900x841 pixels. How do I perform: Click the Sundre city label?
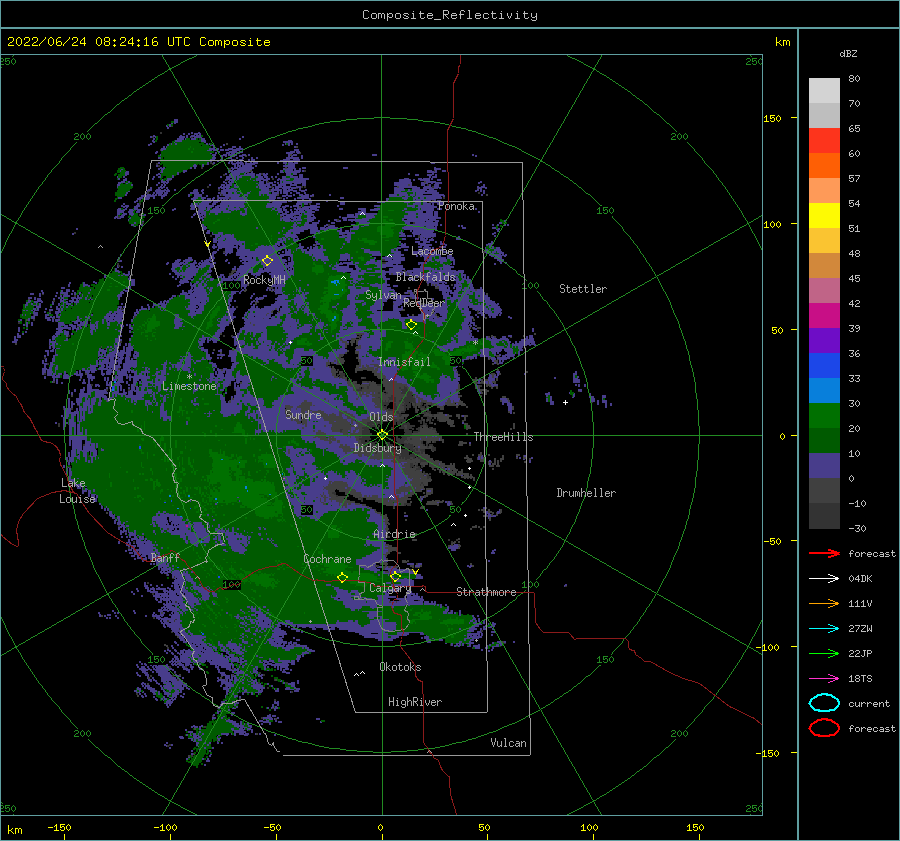[x=303, y=414]
